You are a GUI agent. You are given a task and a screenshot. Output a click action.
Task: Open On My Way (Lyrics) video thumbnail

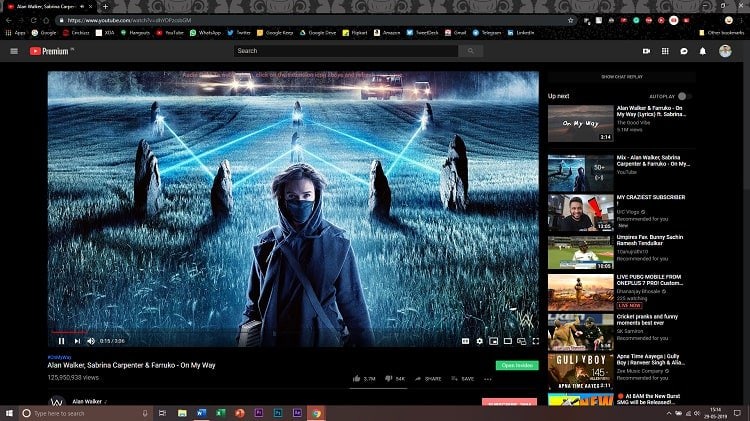[x=581, y=123]
